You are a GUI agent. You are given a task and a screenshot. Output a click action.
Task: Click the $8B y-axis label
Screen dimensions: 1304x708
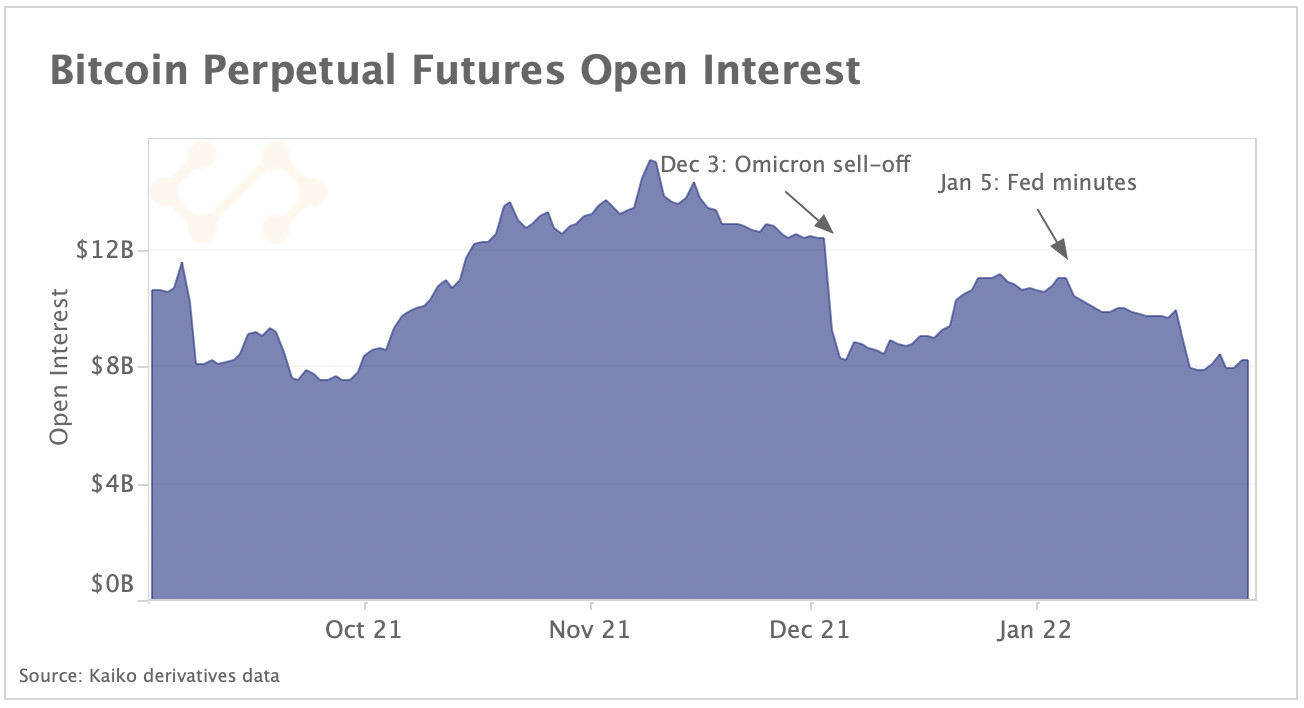pos(111,366)
